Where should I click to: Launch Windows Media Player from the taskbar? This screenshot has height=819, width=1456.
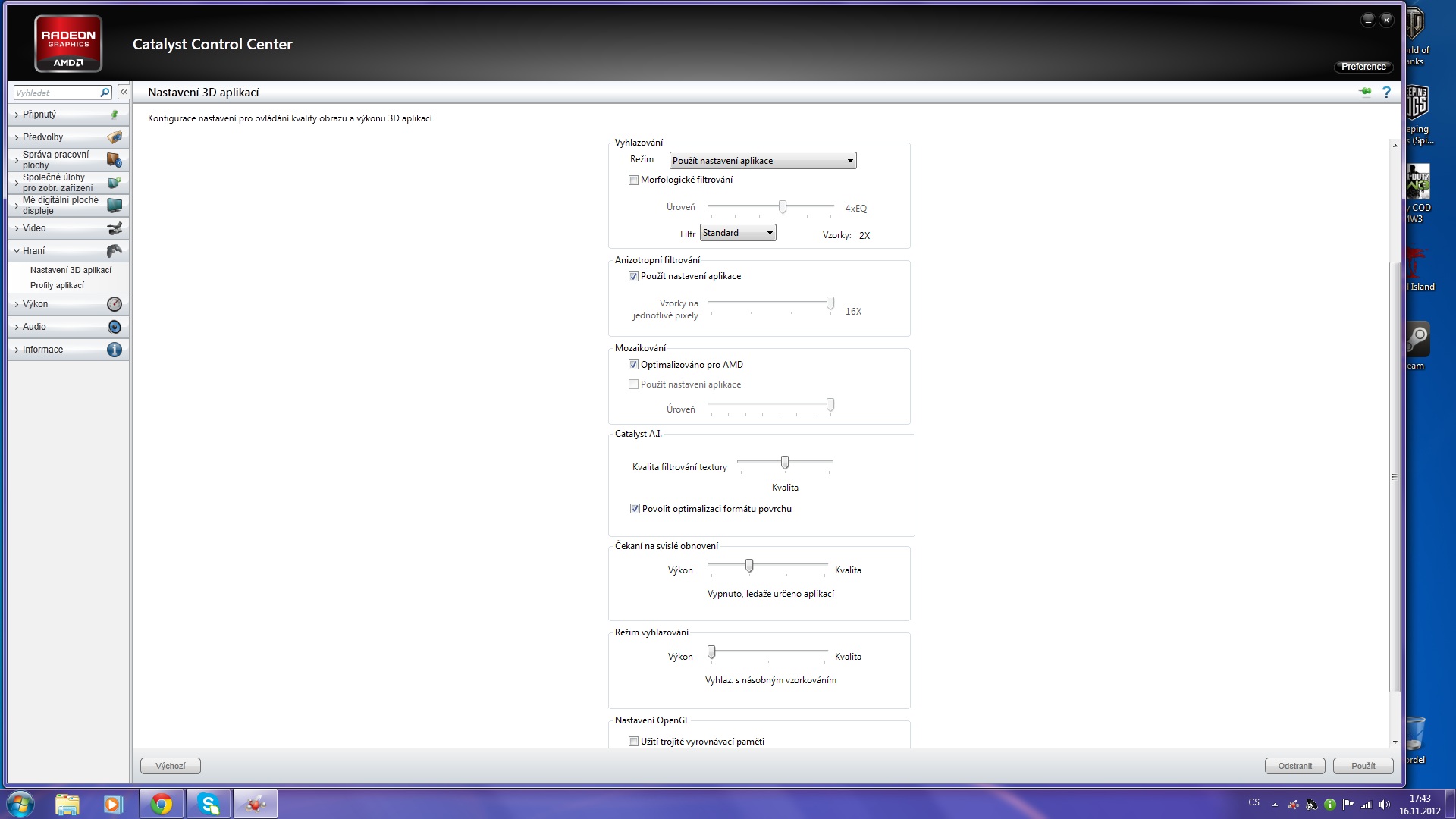click(x=113, y=804)
